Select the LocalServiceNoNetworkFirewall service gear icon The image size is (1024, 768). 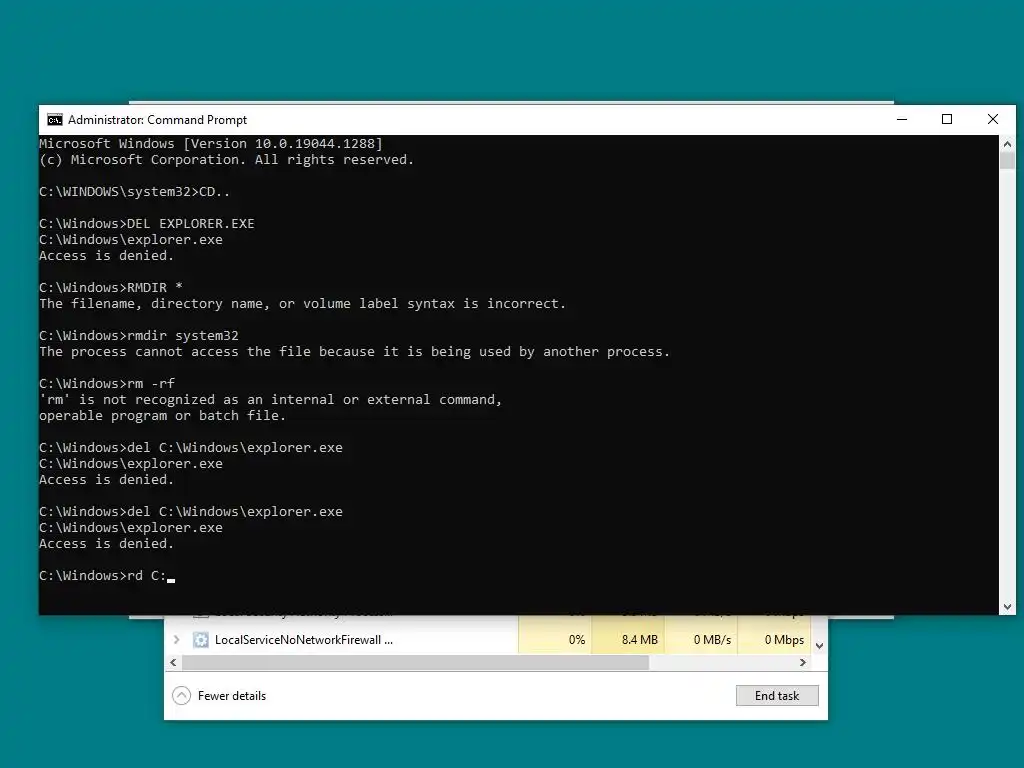click(x=200, y=640)
